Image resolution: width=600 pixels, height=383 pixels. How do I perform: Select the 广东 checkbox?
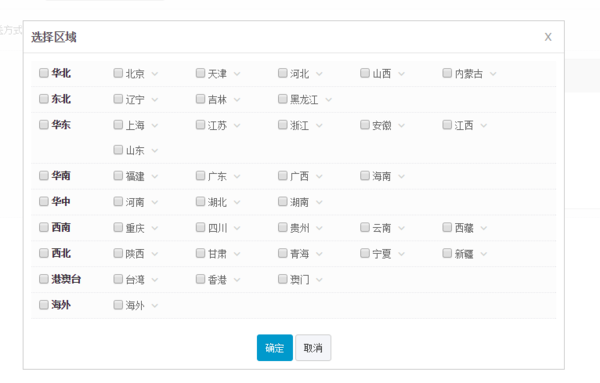(x=201, y=175)
